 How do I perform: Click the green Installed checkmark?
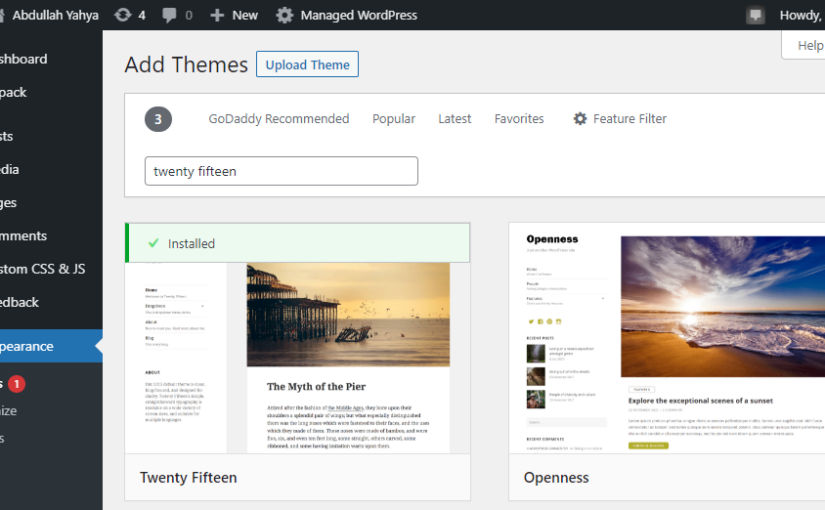tap(153, 243)
